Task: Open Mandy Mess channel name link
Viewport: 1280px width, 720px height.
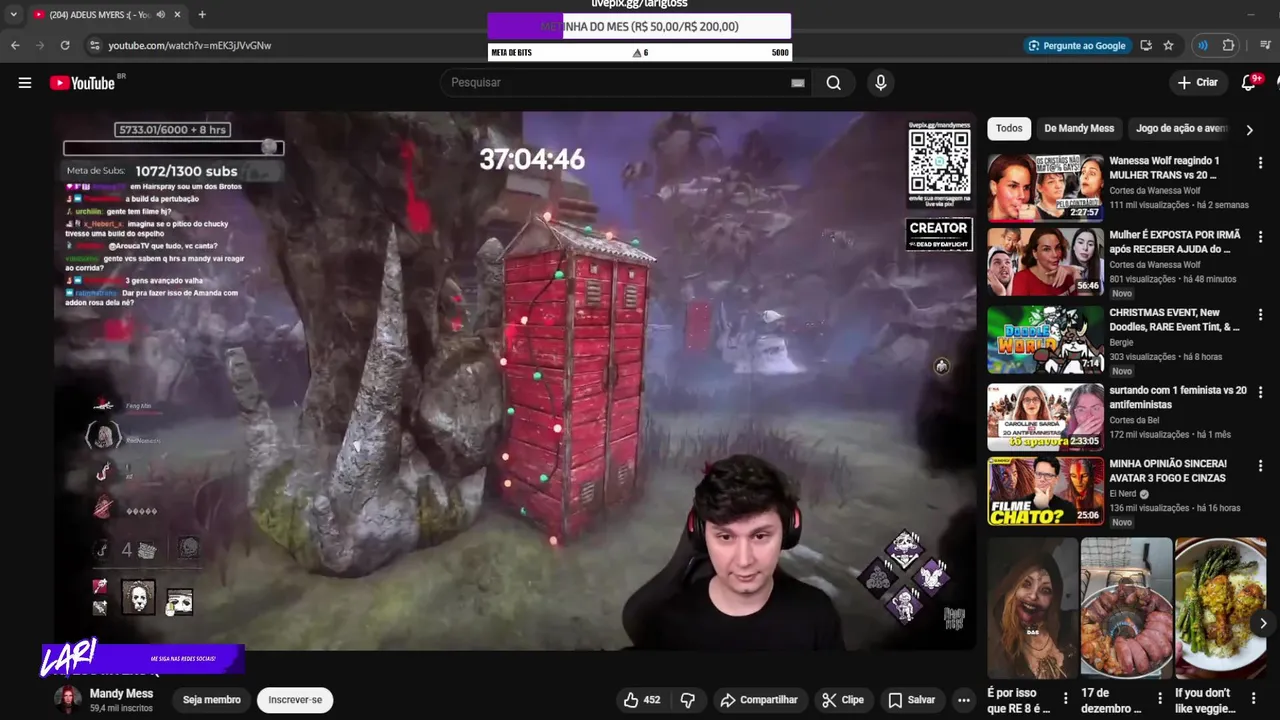Action: pyautogui.click(x=121, y=694)
